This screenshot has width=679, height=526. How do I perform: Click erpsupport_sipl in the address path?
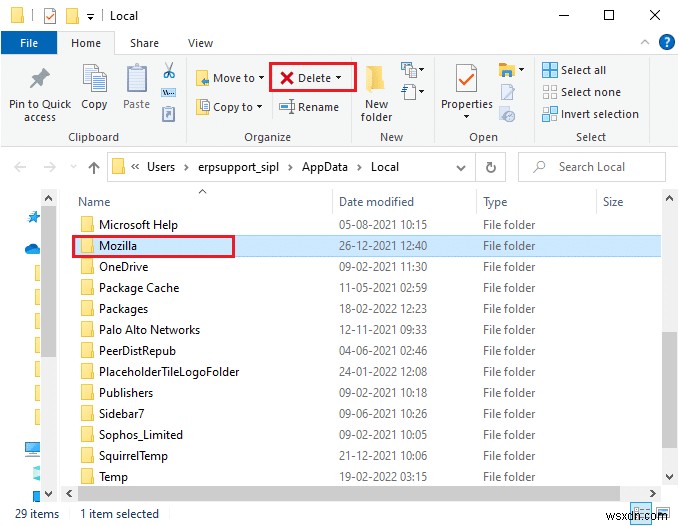(x=238, y=167)
